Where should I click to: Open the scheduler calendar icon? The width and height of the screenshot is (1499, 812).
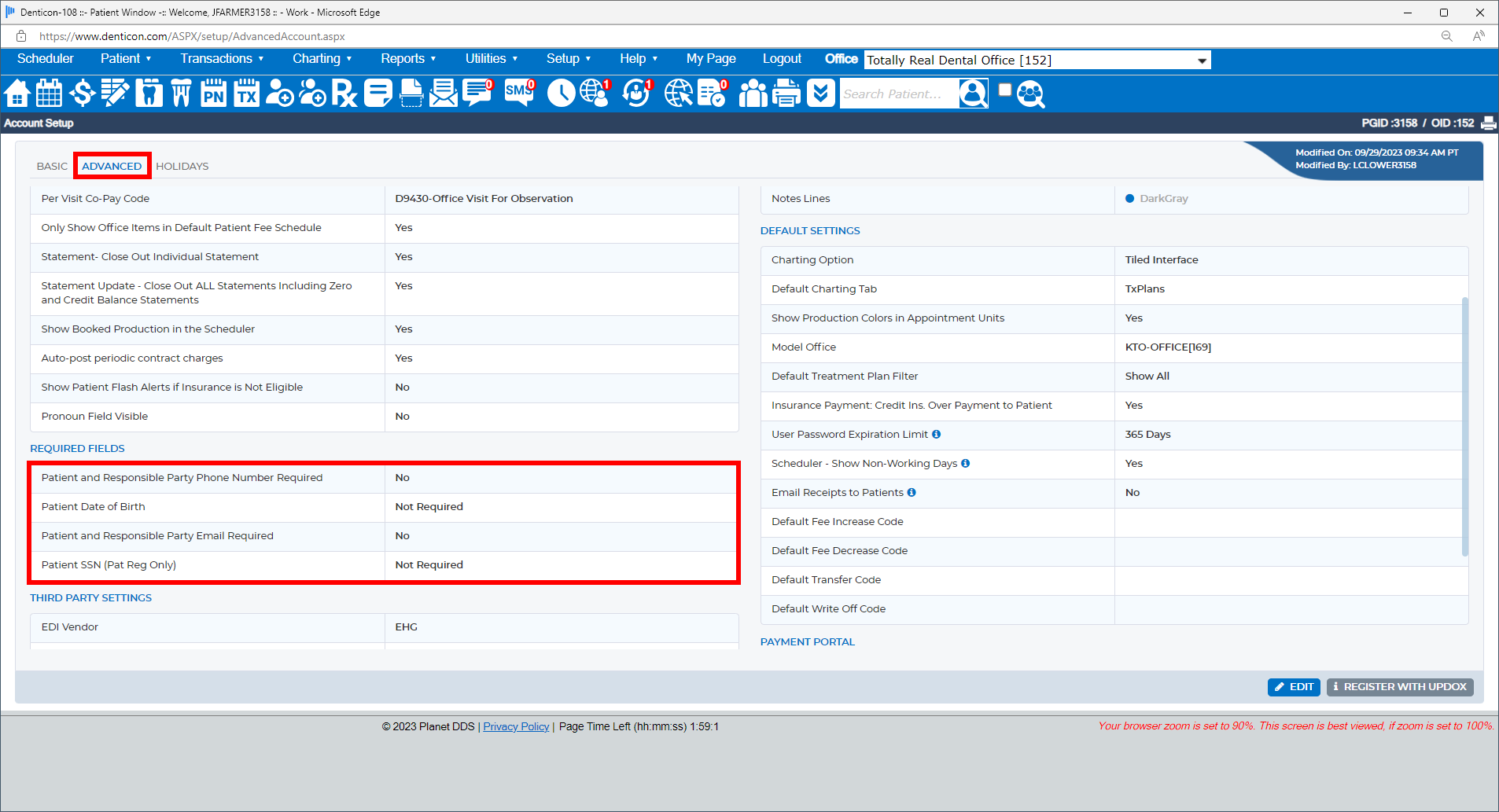[49, 94]
